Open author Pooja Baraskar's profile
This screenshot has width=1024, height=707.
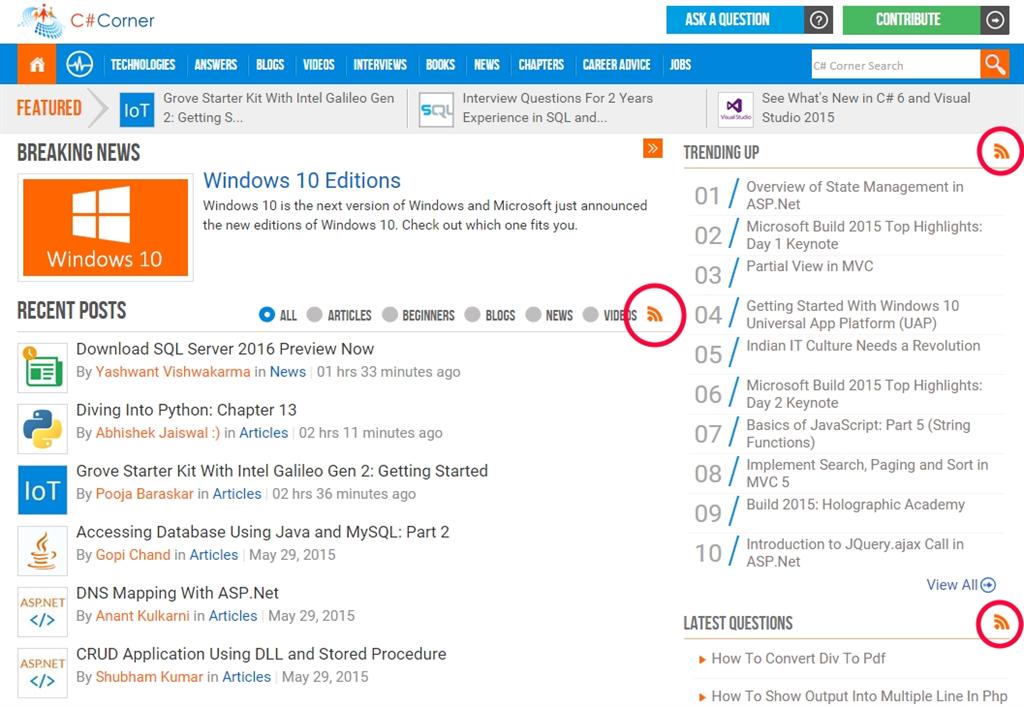(145, 494)
